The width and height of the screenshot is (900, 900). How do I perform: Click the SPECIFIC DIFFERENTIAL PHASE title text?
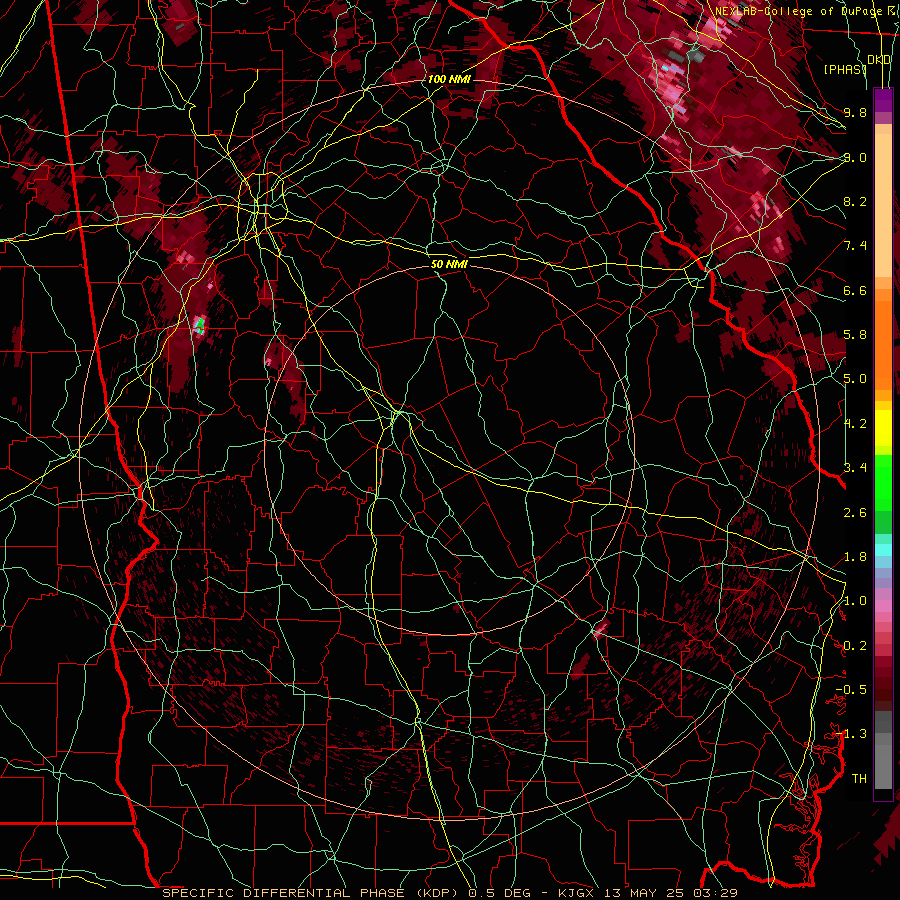283,893
